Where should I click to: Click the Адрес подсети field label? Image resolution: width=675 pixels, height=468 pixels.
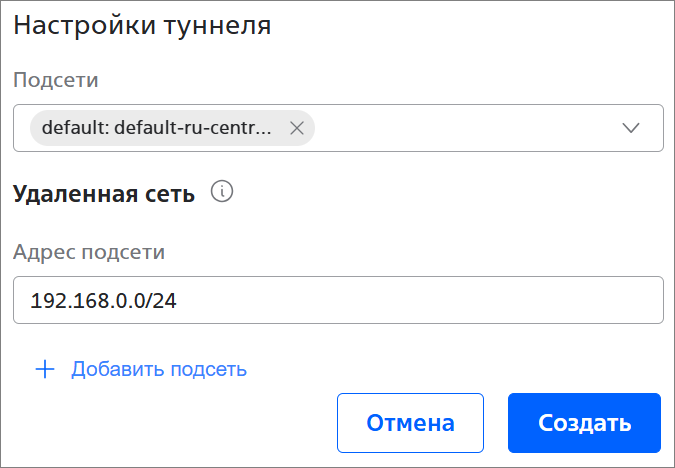(89, 252)
